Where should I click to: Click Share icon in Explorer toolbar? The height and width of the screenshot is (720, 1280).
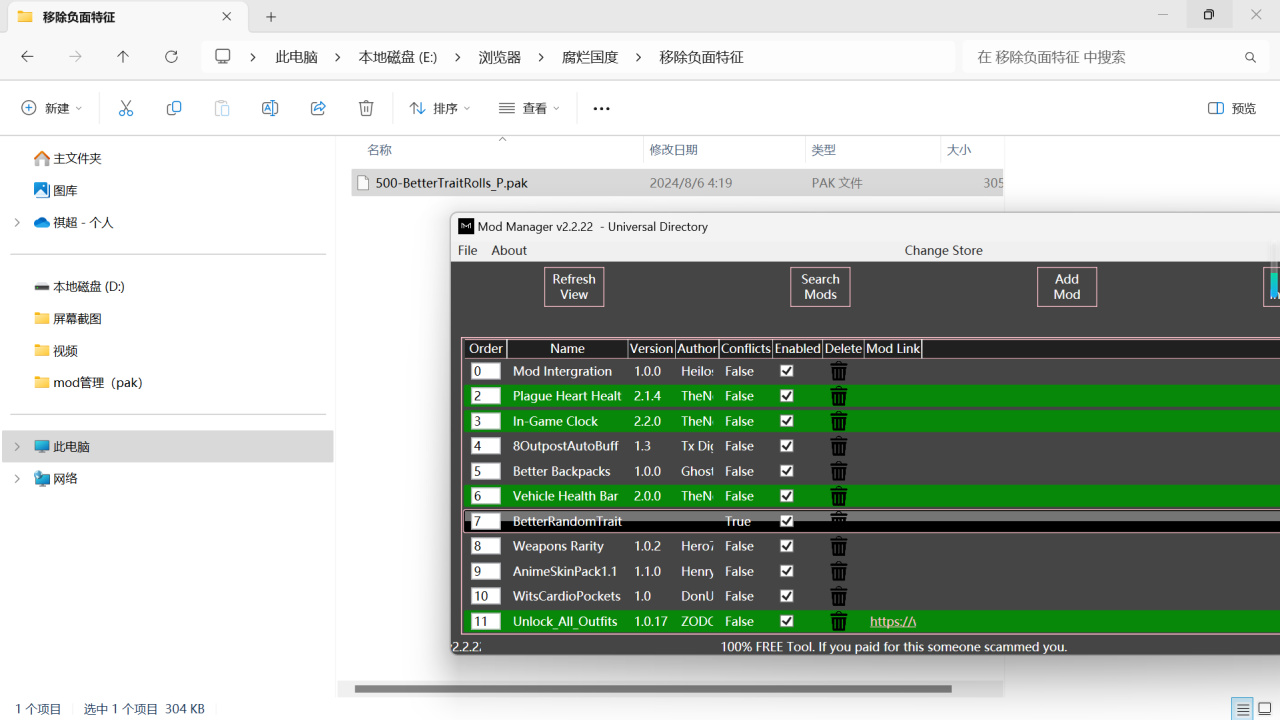[318, 108]
